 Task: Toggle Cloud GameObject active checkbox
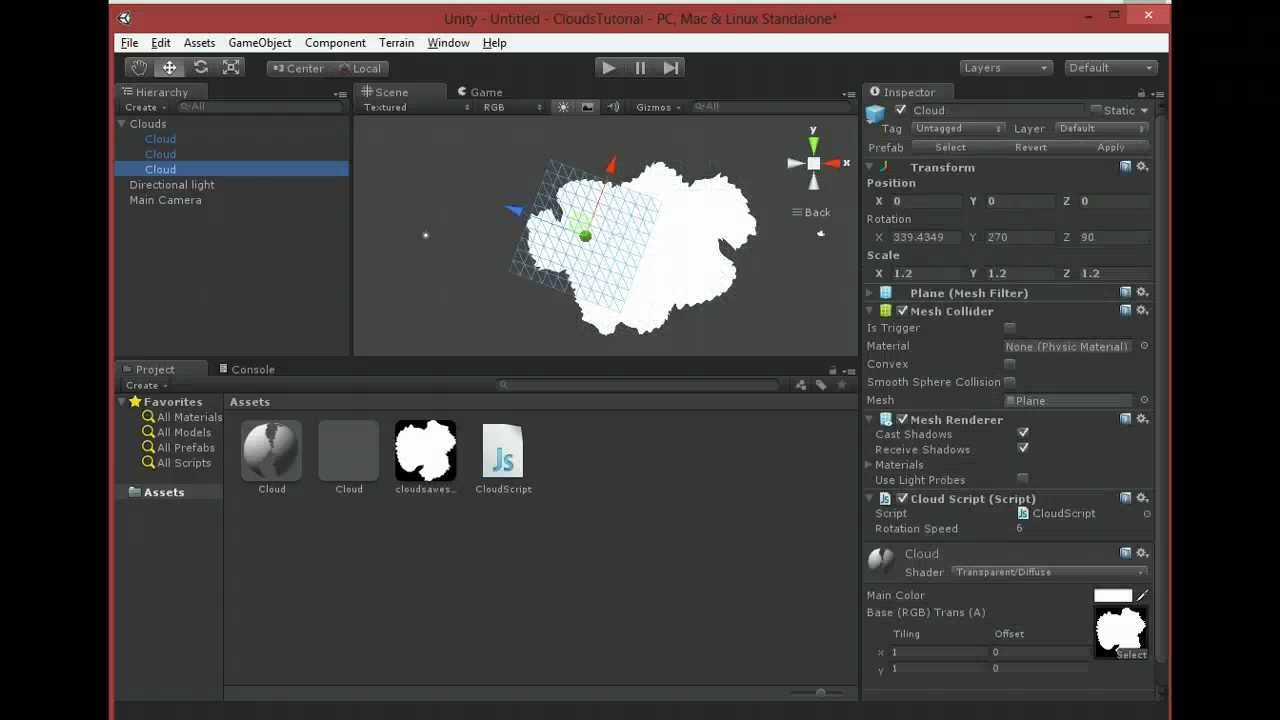point(901,110)
